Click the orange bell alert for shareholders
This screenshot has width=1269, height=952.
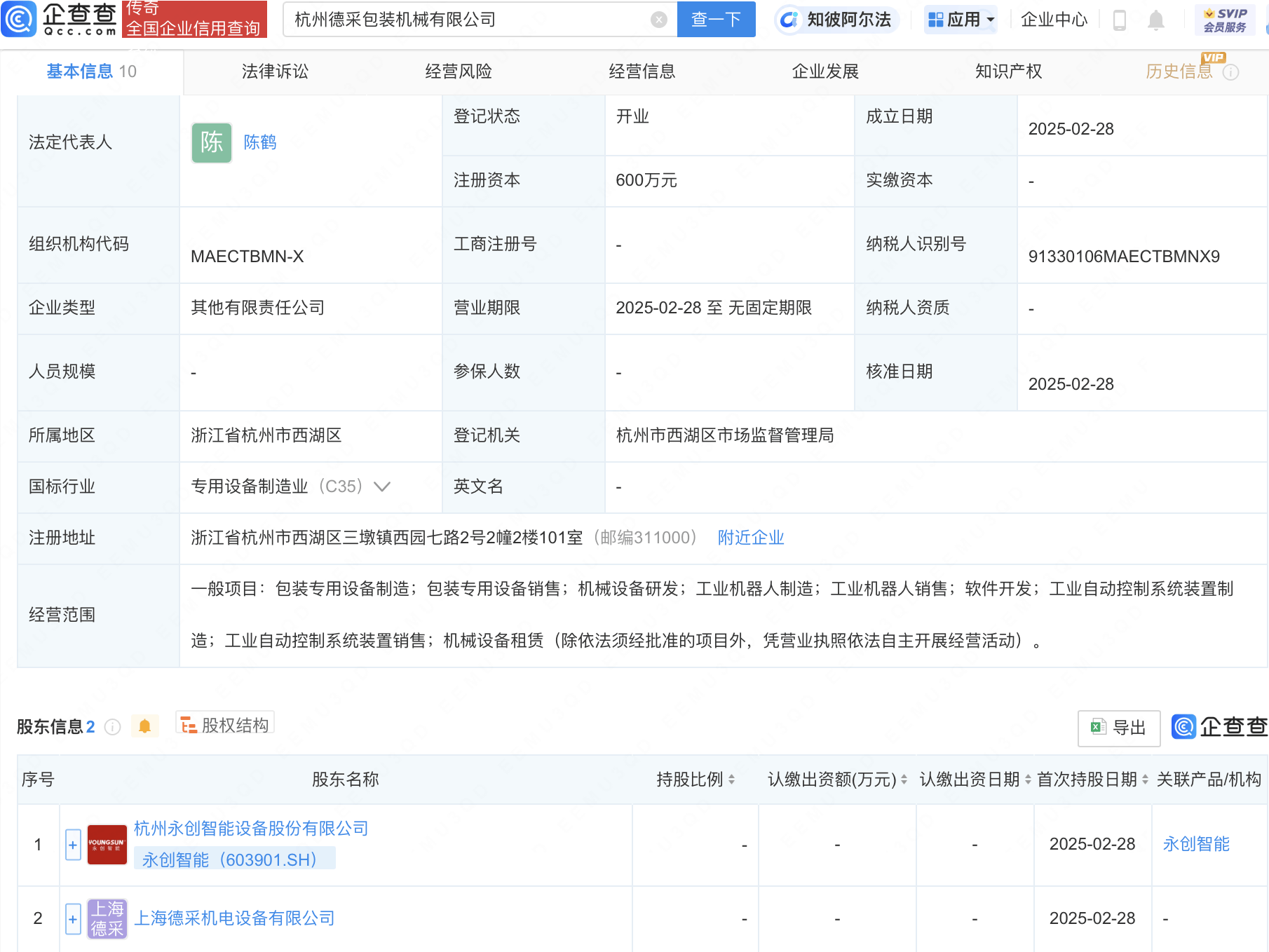coord(144,726)
